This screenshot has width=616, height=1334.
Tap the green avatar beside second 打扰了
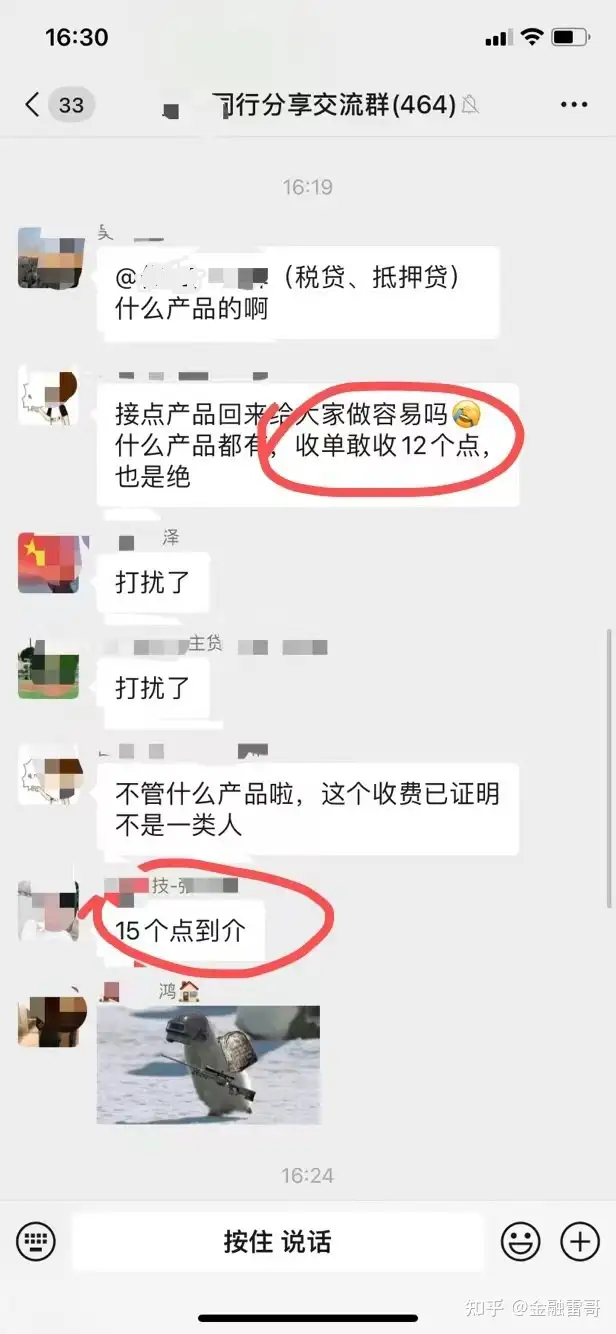tap(48, 668)
